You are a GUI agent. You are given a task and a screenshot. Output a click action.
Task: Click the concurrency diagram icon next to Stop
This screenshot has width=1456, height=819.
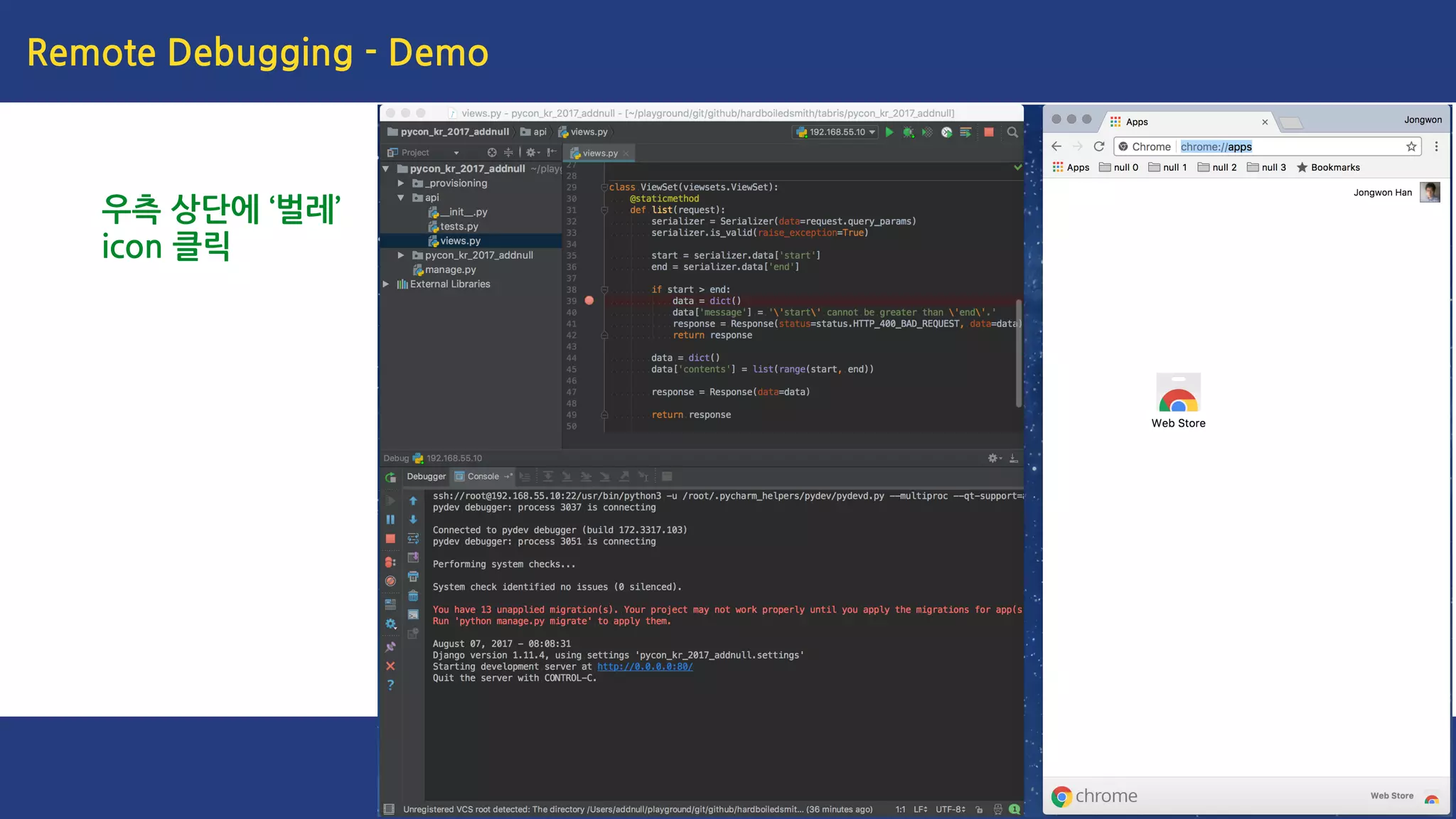[965, 132]
